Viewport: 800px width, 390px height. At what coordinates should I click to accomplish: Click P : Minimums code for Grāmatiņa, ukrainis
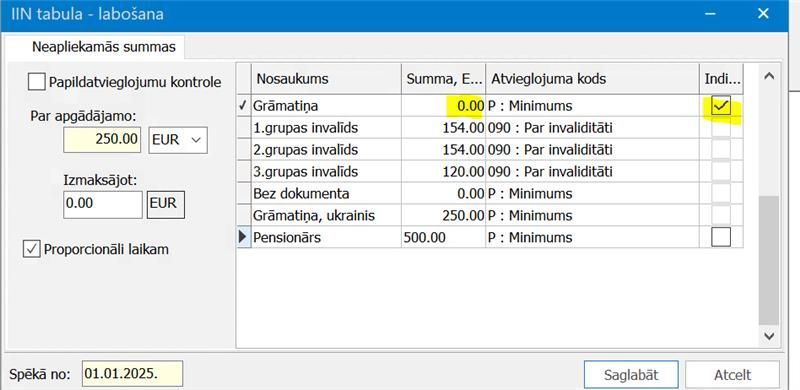coord(592,215)
